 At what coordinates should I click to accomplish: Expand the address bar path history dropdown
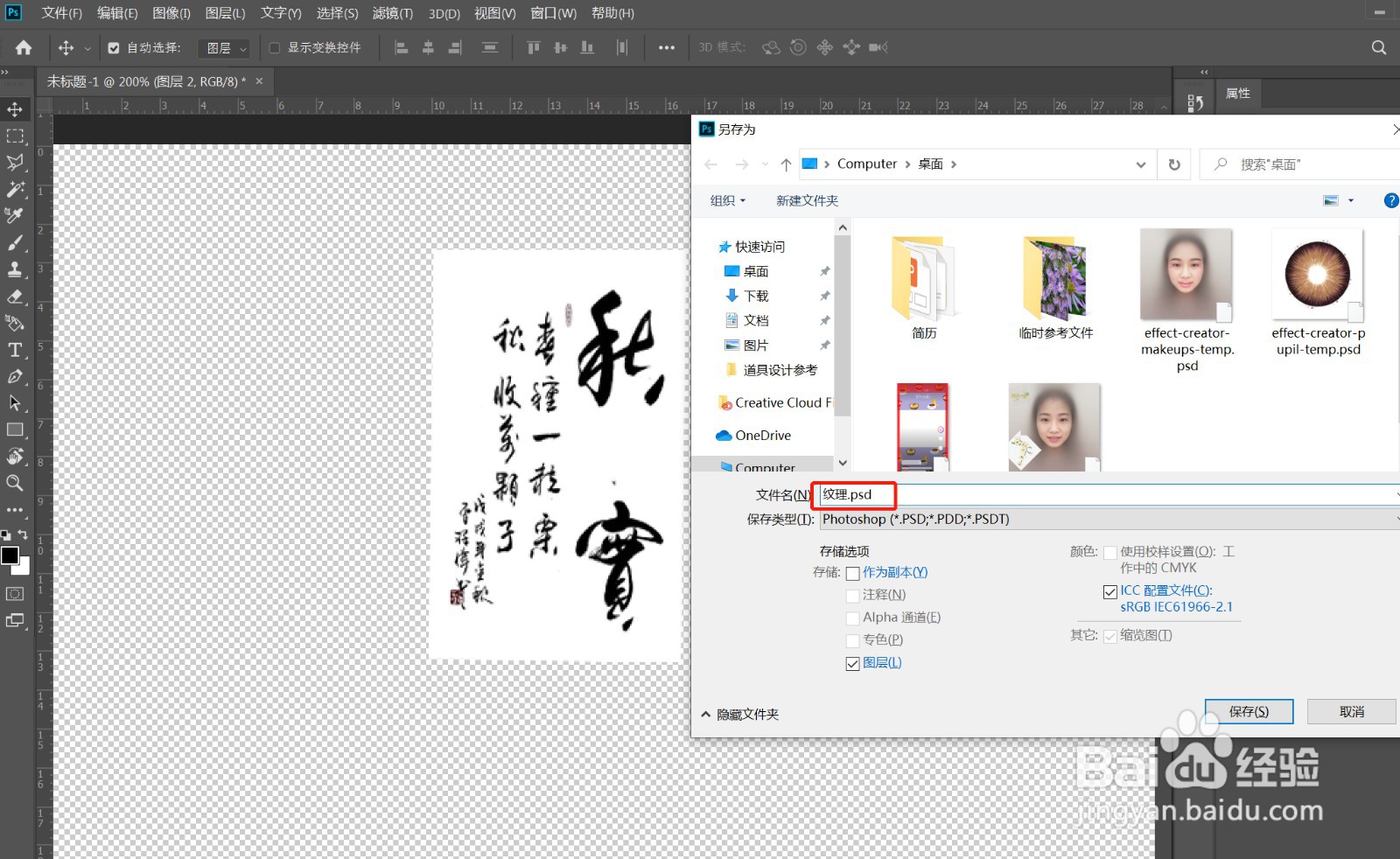pos(1141,164)
